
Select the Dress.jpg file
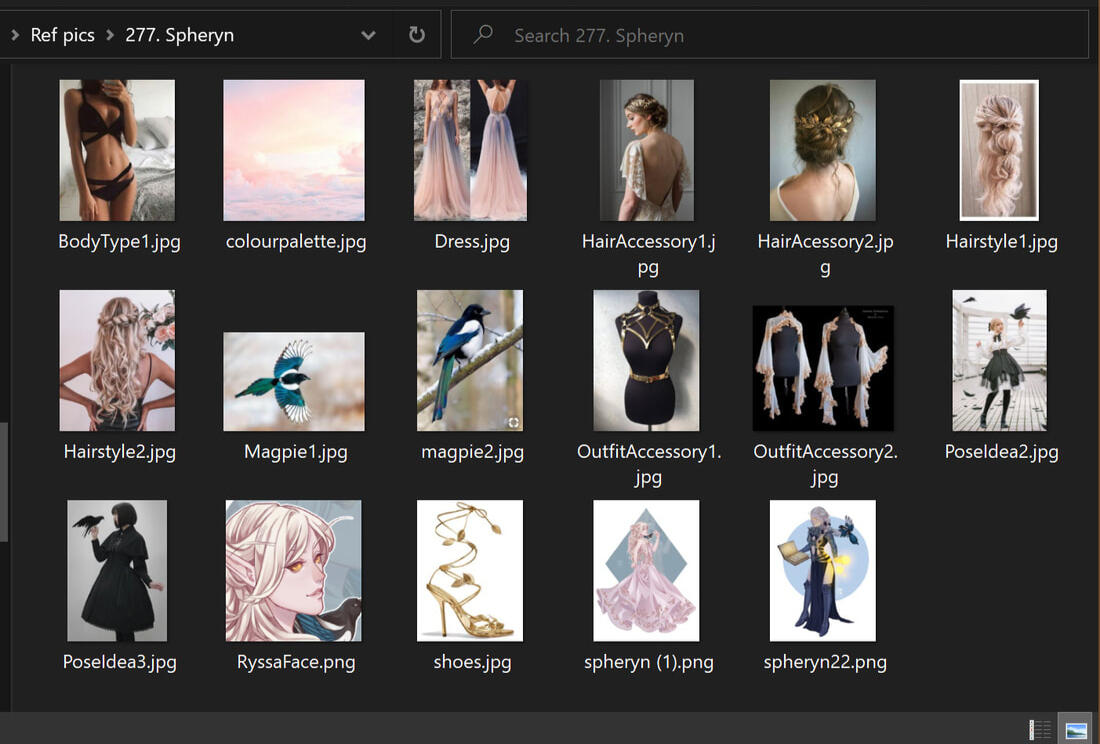(x=471, y=150)
